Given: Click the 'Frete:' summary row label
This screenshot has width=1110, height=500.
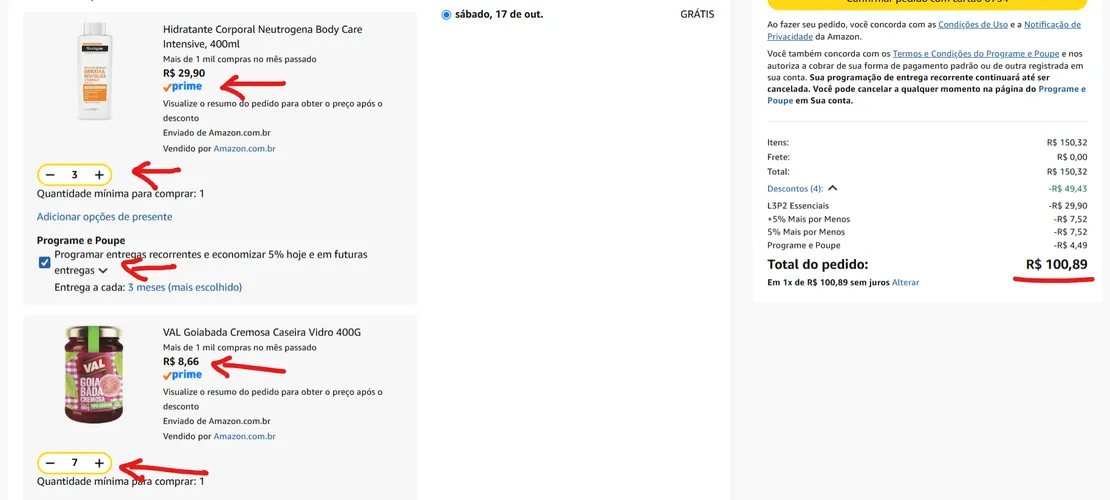Looking at the screenshot, I should pos(778,157).
